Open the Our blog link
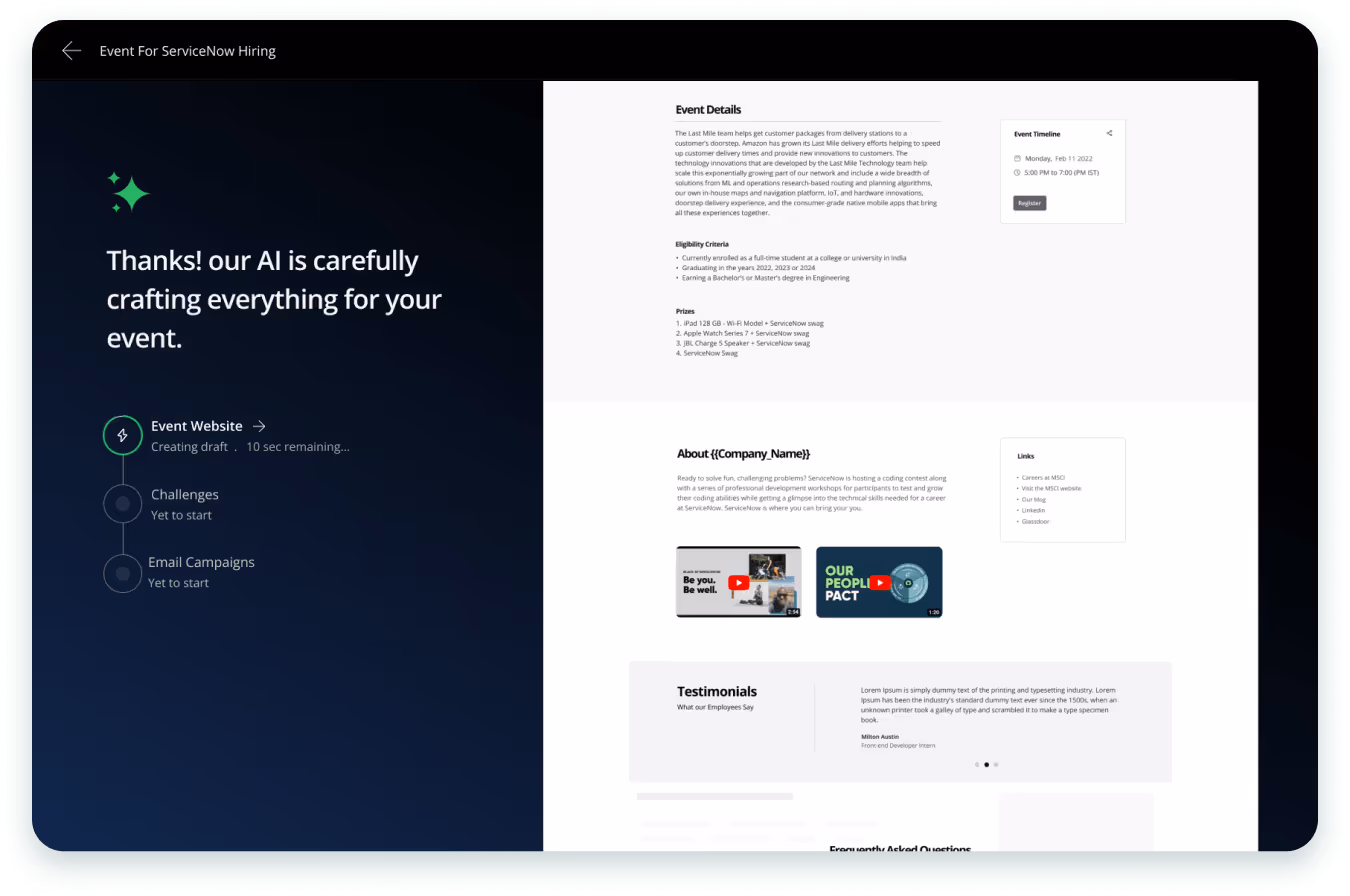1350x896 pixels. coord(1033,499)
